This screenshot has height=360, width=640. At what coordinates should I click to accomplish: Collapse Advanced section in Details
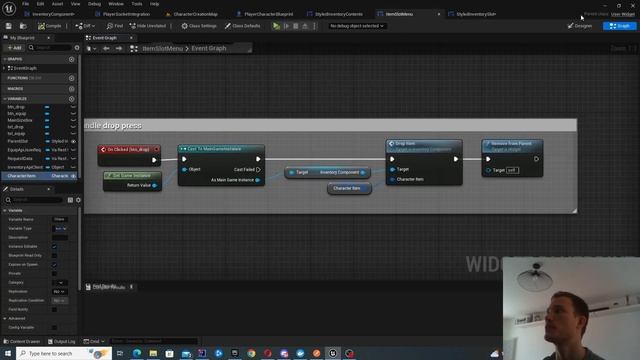coord(5,318)
